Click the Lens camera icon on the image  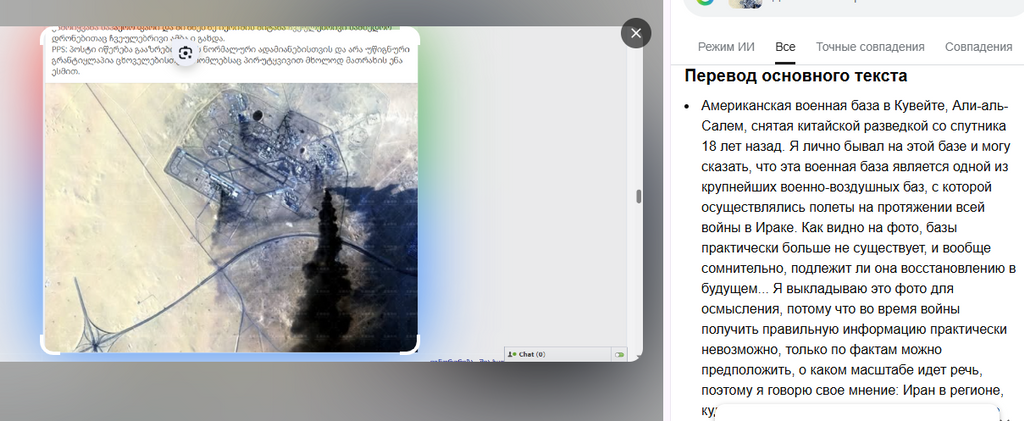(185, 54)
